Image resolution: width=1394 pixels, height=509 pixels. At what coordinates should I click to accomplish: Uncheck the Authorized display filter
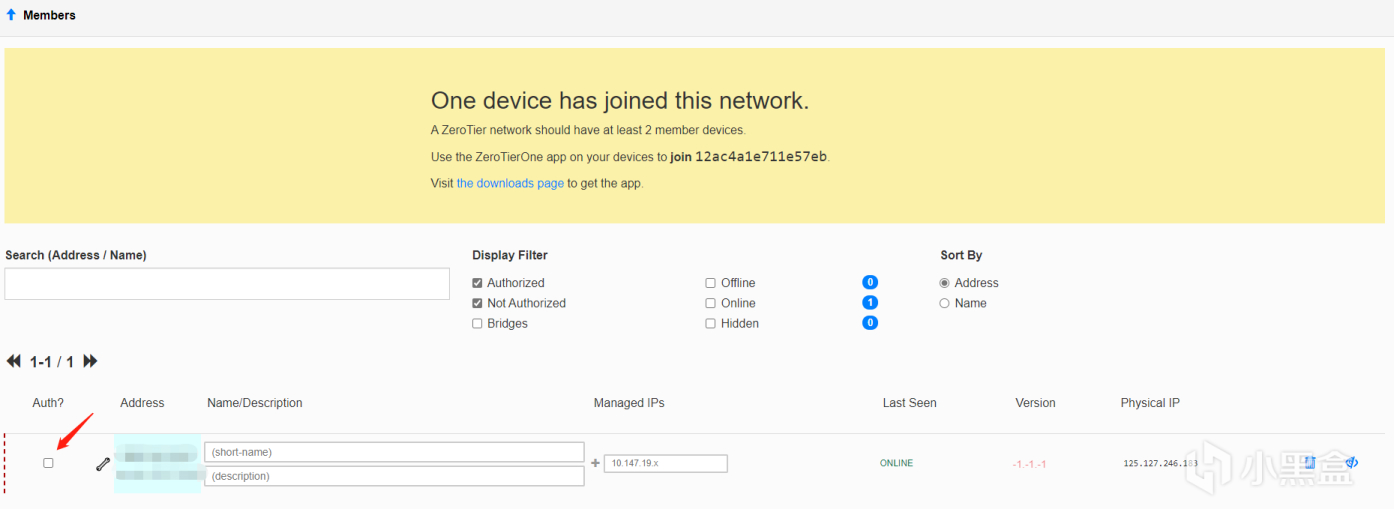pyautogui.click(x=477, y=283)
